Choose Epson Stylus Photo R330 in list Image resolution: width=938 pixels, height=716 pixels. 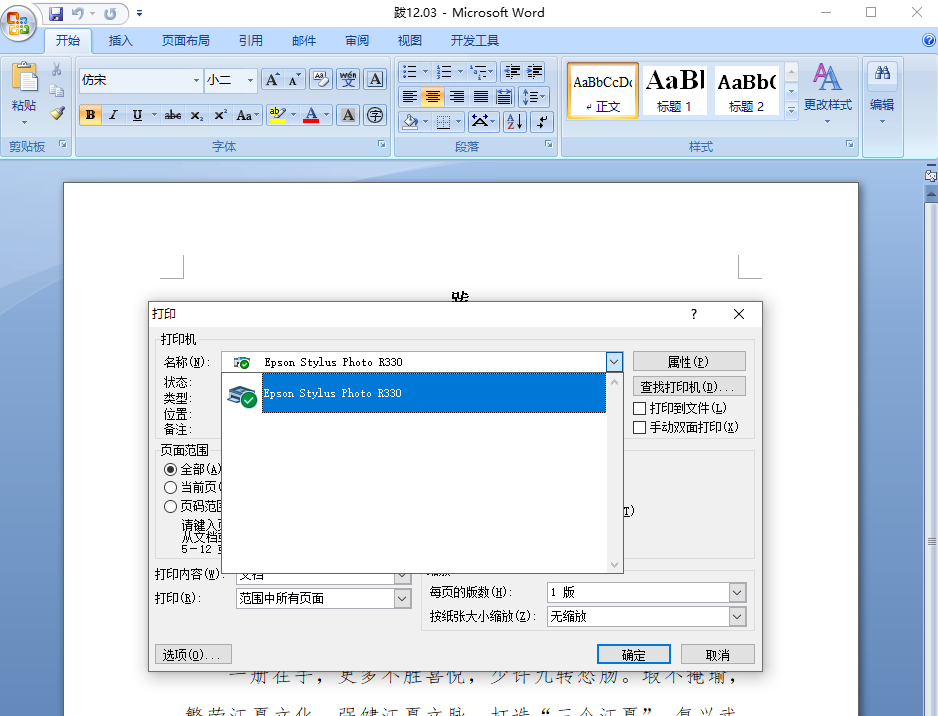tap(433, 393)
